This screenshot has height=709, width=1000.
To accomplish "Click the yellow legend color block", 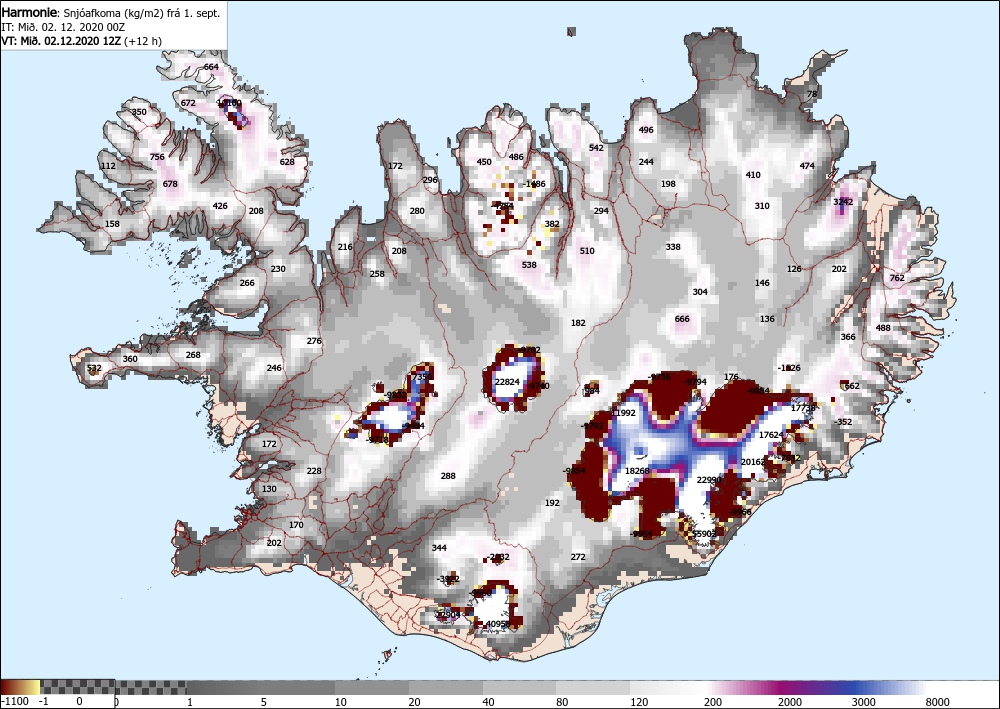I will (x=32, y=687).
